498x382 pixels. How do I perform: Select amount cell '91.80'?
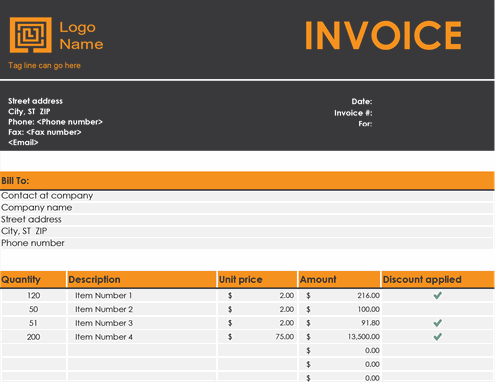click(339, 323)
